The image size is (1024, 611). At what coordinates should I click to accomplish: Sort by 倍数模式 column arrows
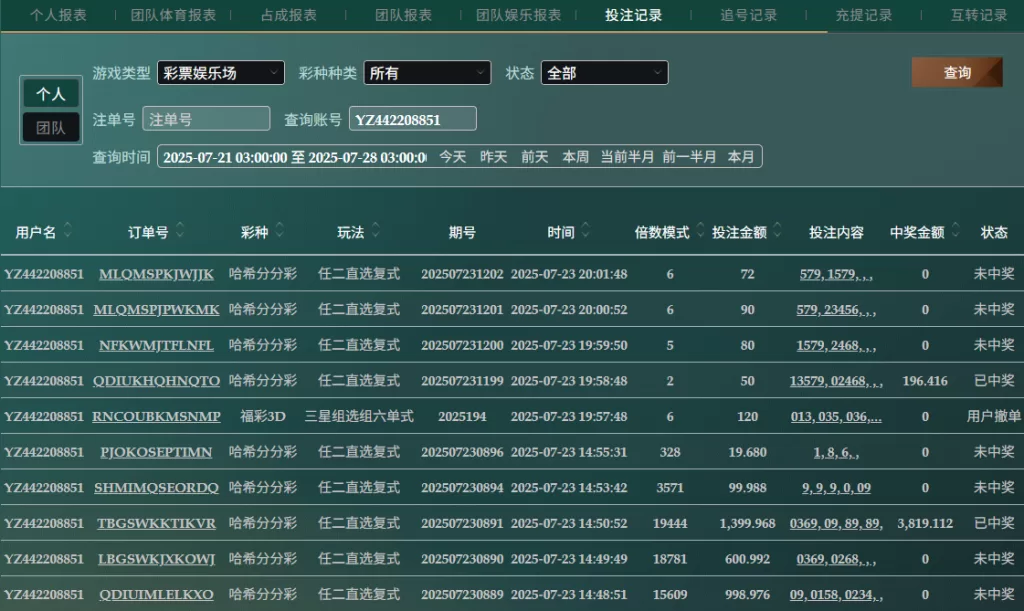[700, 230]
